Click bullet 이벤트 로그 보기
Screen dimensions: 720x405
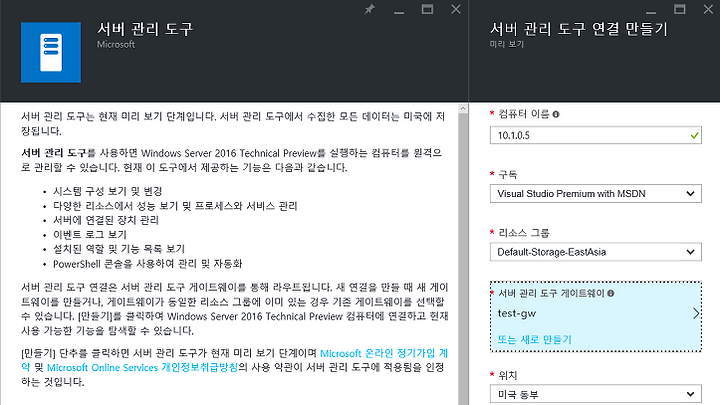pos(90,235)
